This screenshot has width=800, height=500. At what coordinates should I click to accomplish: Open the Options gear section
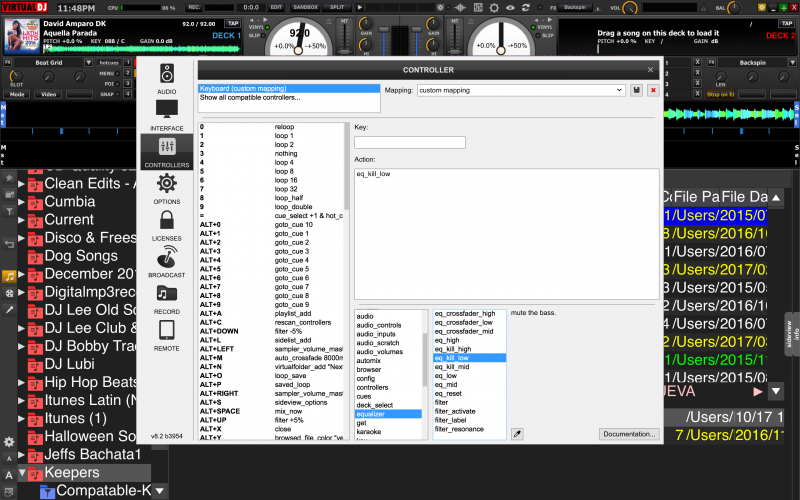pyautogui.click(x=167, y=188)
